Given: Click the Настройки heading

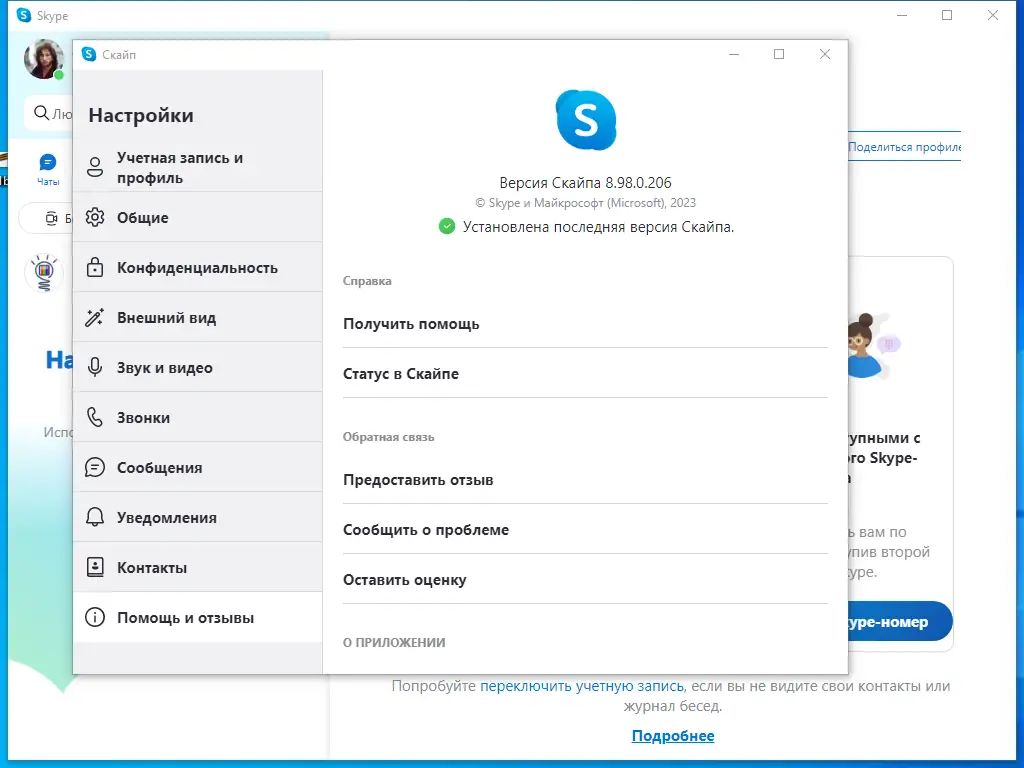Looking at the screenshot, I should [141, 116].
